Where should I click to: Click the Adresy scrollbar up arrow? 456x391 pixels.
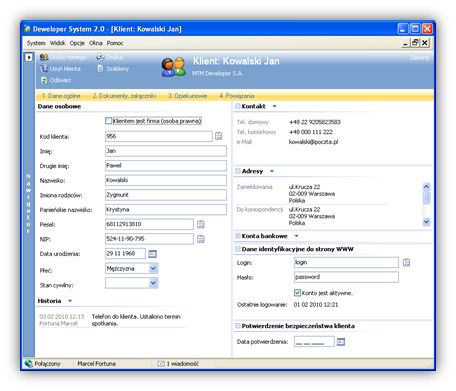click(426, 187)
